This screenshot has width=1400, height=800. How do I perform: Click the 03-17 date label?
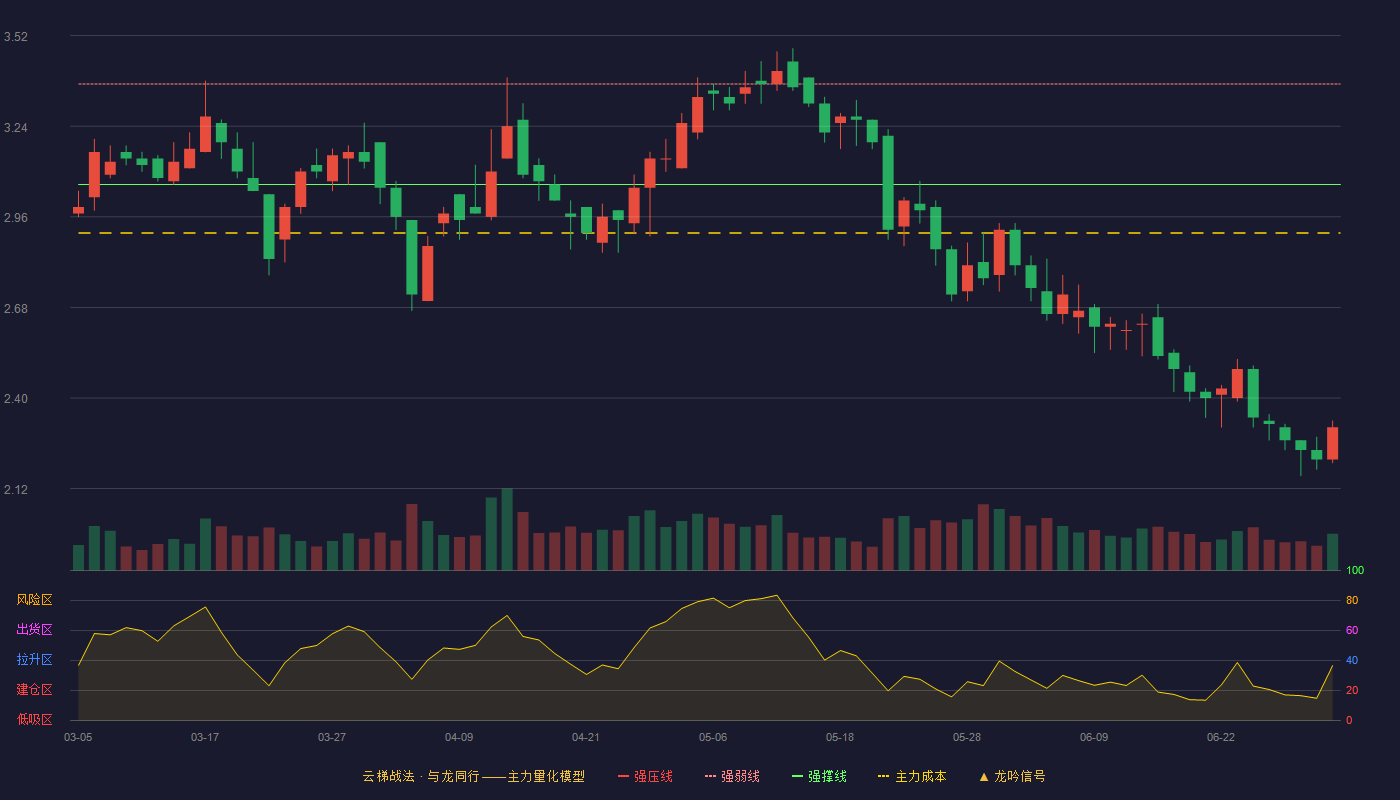[205, 737]
